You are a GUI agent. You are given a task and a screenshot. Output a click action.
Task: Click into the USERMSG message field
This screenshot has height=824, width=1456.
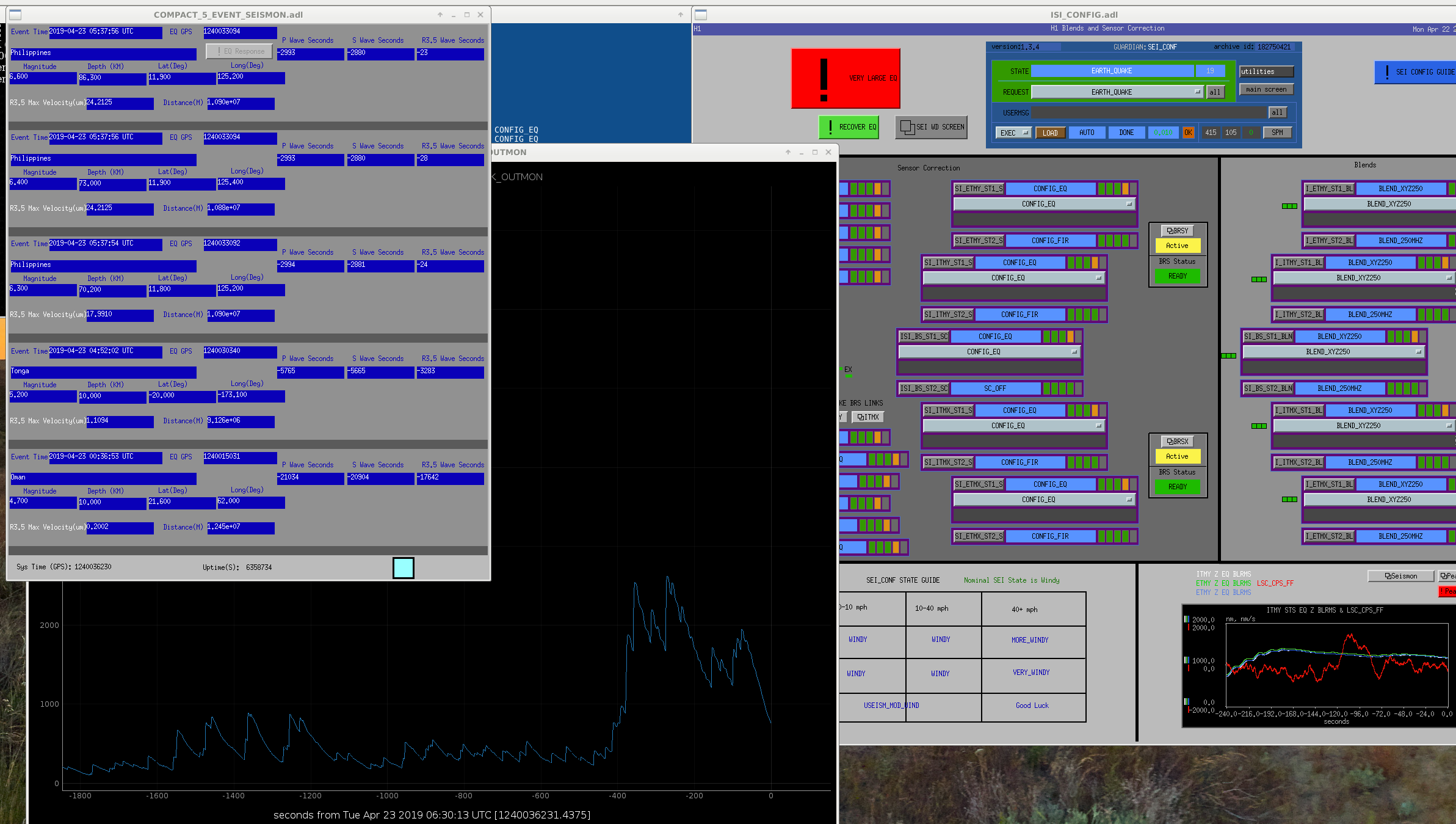(1149, 112)
